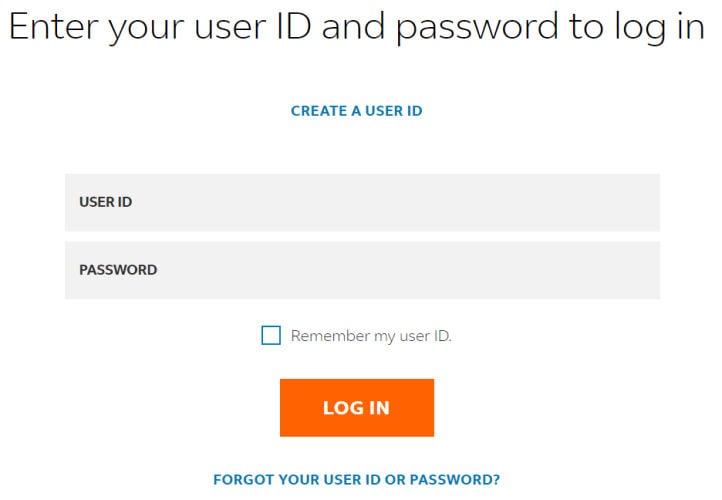The image size is (722, 500).
Task: Click the PASSWORD label inside the field
Action: click(118, 270)
